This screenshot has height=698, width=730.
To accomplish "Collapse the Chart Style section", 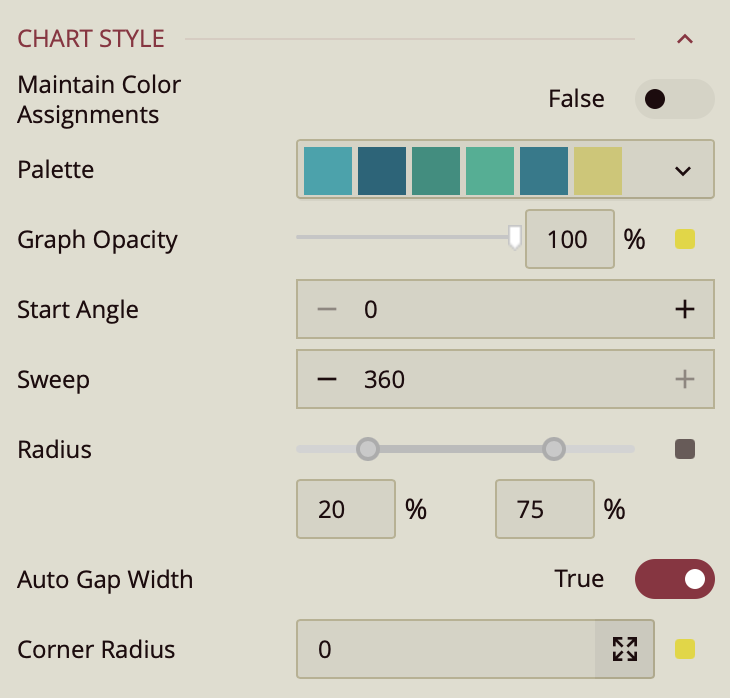I will (685, 40).
